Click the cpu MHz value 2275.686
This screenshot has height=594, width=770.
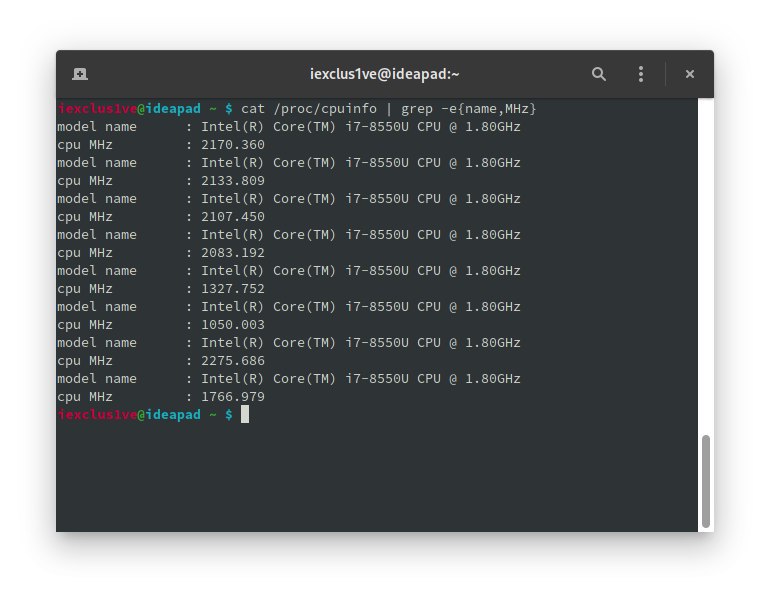pyautogui.click(x=233, y=361)
